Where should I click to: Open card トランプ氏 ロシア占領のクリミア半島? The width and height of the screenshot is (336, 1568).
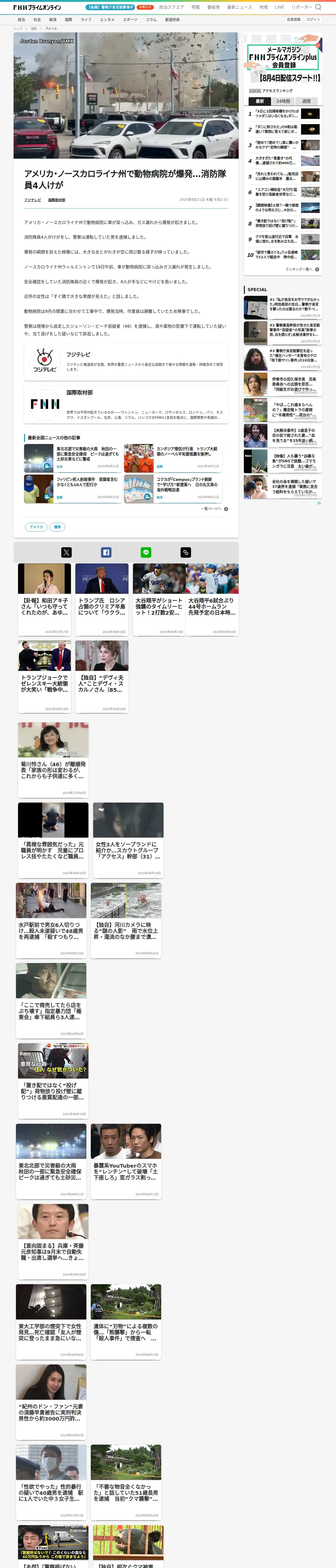[102, 599]
